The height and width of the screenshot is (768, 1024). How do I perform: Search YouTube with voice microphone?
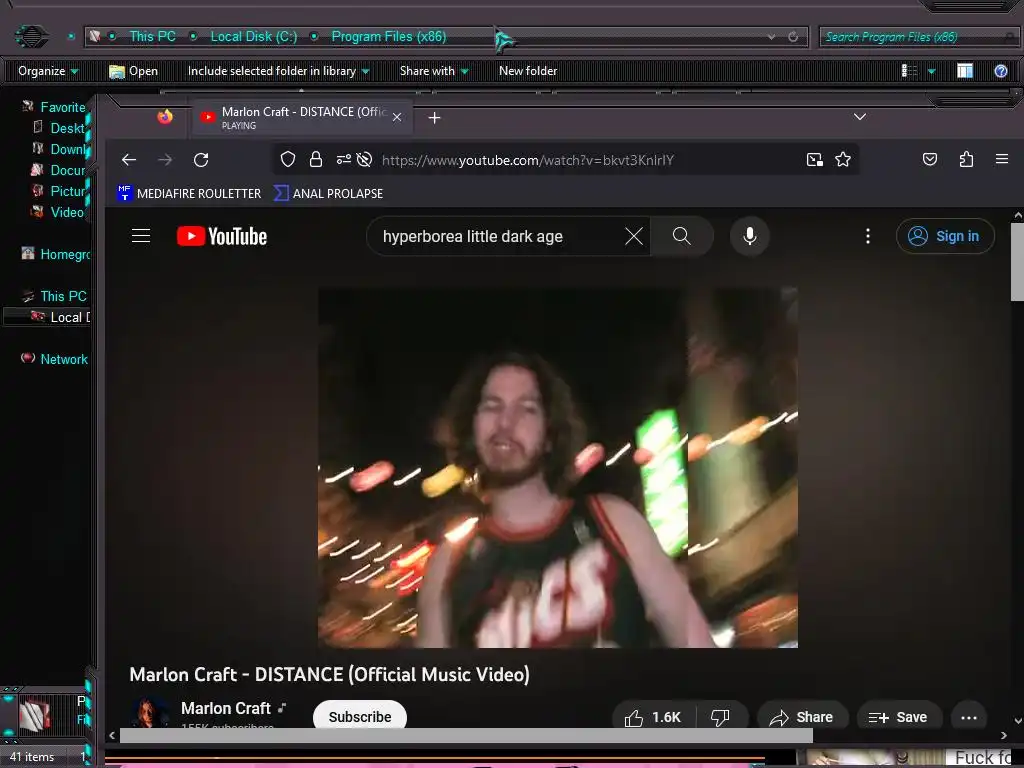tap(750, 236)
